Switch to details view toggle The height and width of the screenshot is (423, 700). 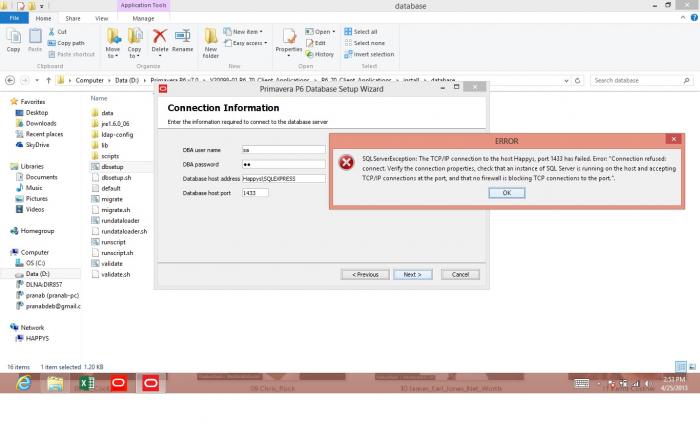[x=681, y=367]
